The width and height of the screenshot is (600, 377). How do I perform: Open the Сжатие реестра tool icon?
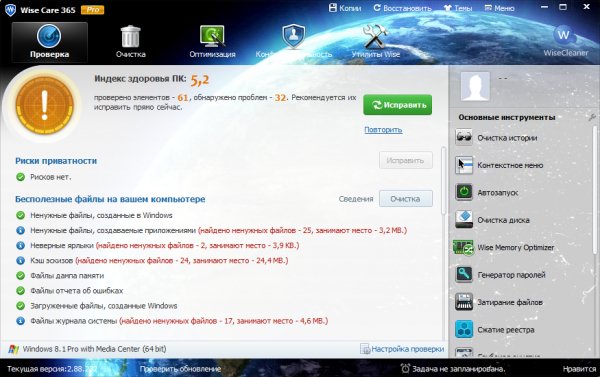[x=464, y=330]
